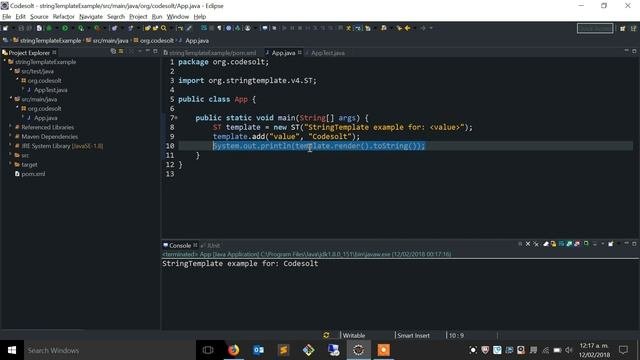The height and width of the screenshot is (360, 640).
Task: Open the File menu
Action: [x=7, y=17]
